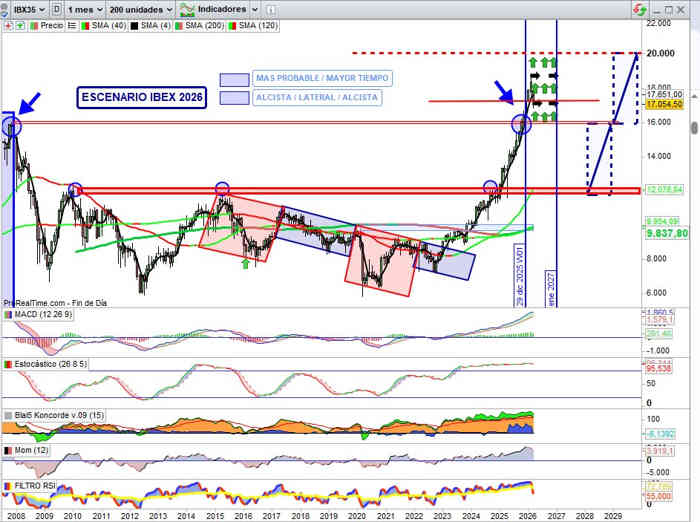Click the ESCENARIO IBEX 2026 text box
Image resolution: width=700 pixels, height=522 pixels.
141,97
